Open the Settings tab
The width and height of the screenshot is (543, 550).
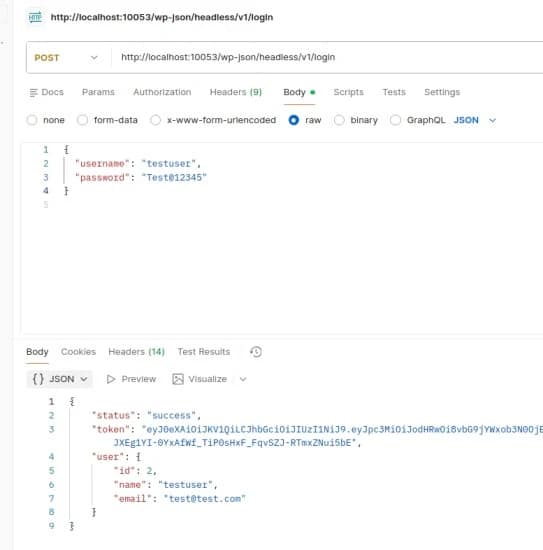(x=442, y=92)
